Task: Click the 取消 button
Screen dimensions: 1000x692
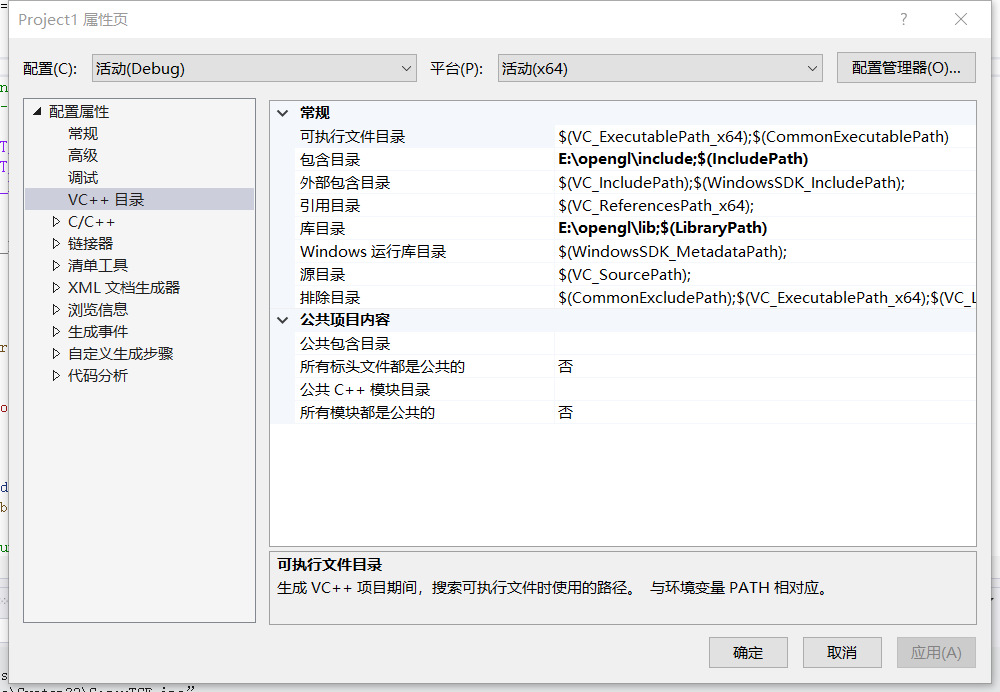Action: point(841,652)
